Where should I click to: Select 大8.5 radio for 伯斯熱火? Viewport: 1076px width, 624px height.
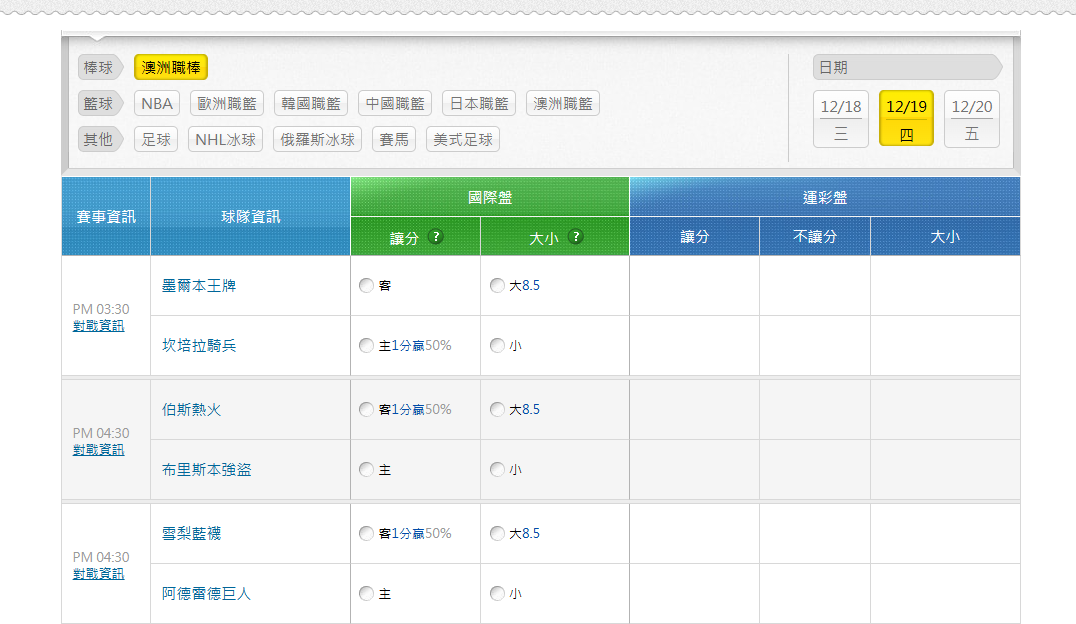[498, 410]
